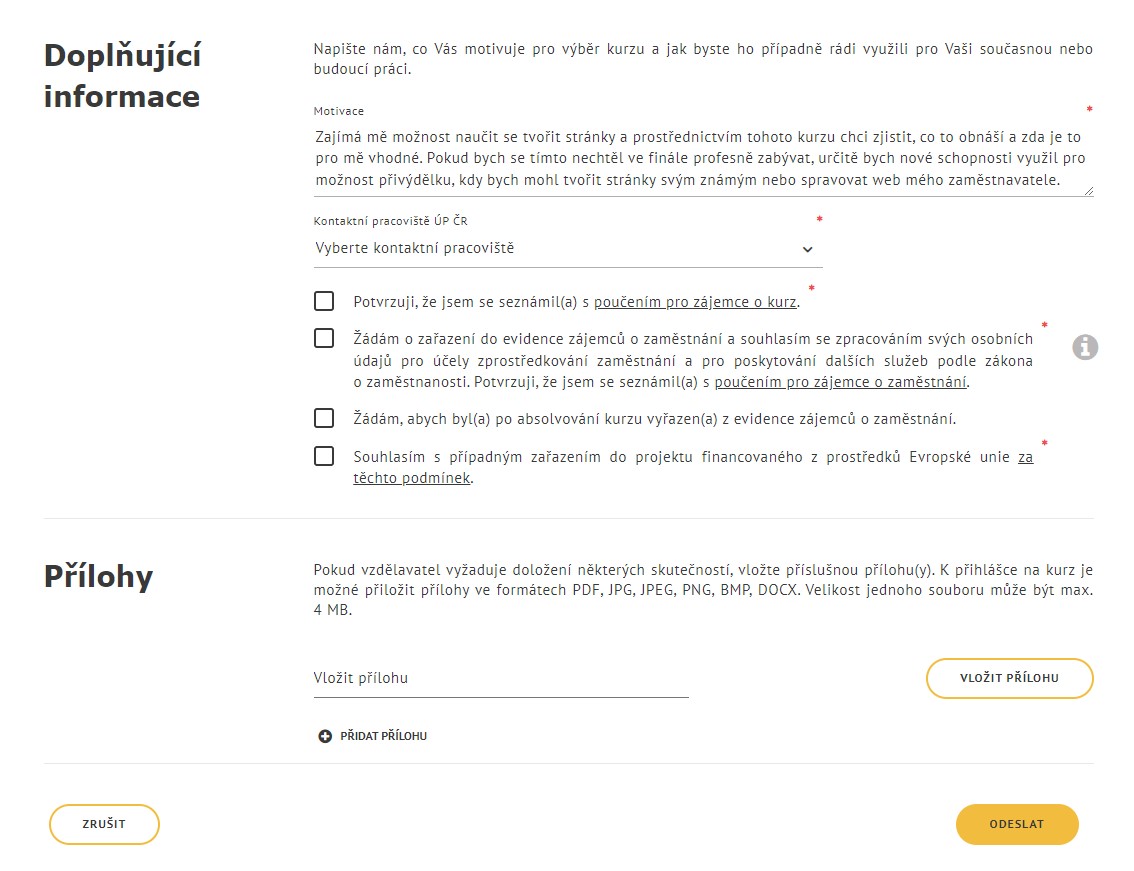Viewport: 1134px width, 871px height.
Task: Click the 'Motivace' field label
Action: [x=338, y=111]
